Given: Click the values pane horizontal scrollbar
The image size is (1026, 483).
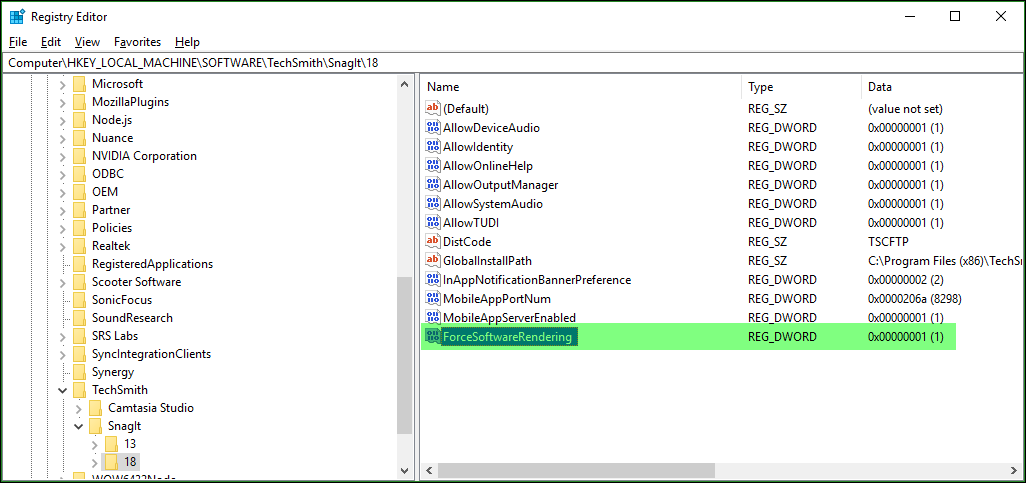Looking at the screenshot, I should point(700,470).
